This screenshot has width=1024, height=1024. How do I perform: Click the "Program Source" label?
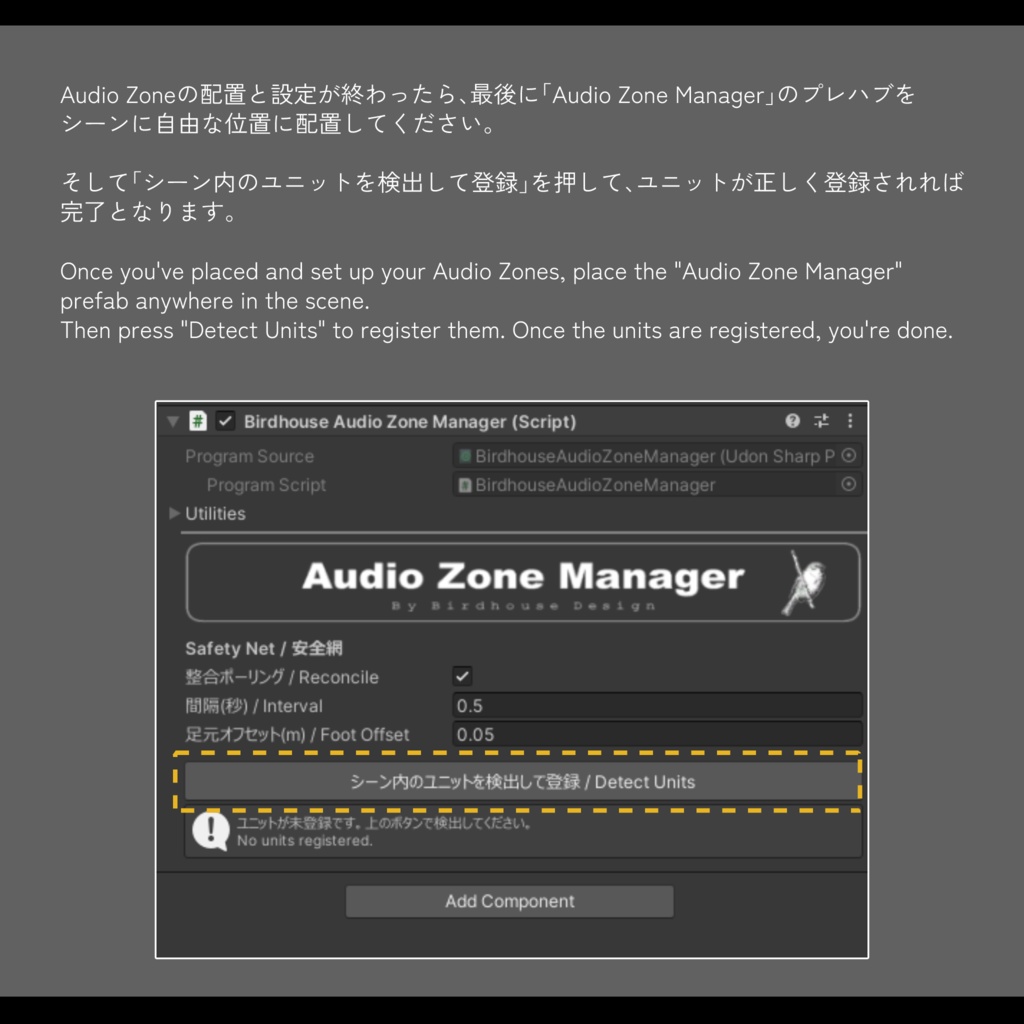click(249, 456)
